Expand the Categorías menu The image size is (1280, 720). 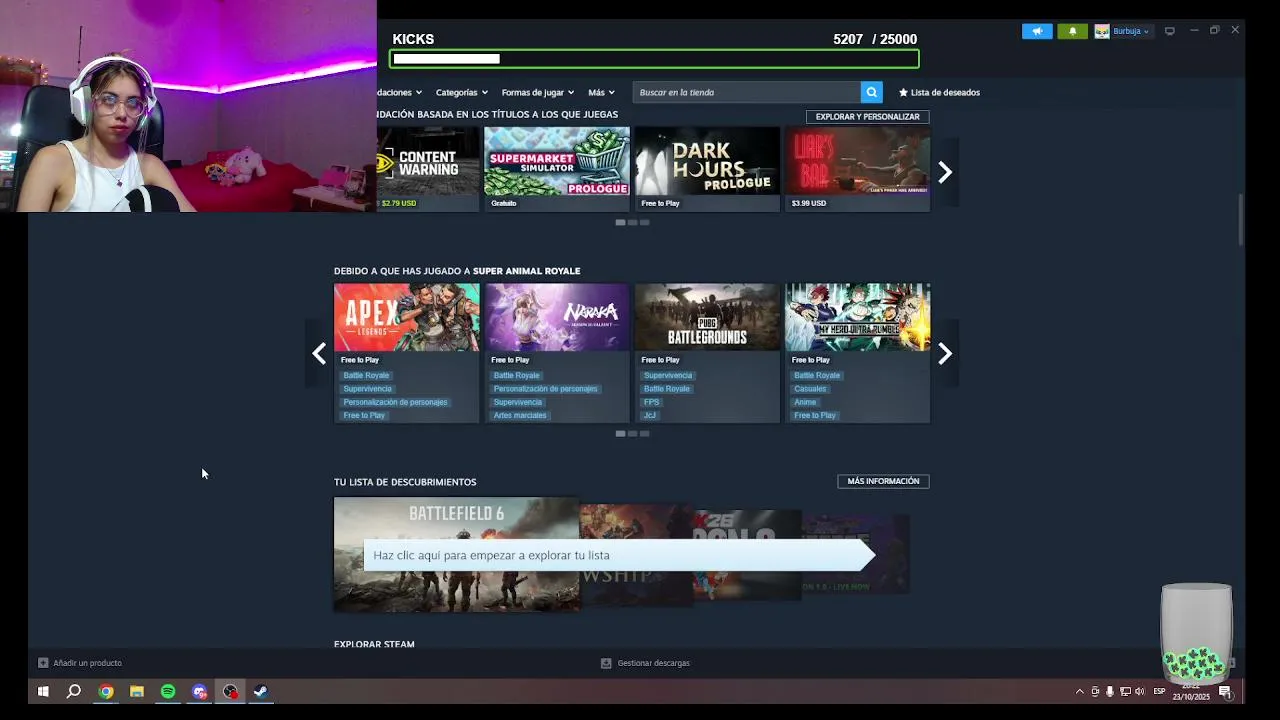pyautogui.click(x=461, y=92)
